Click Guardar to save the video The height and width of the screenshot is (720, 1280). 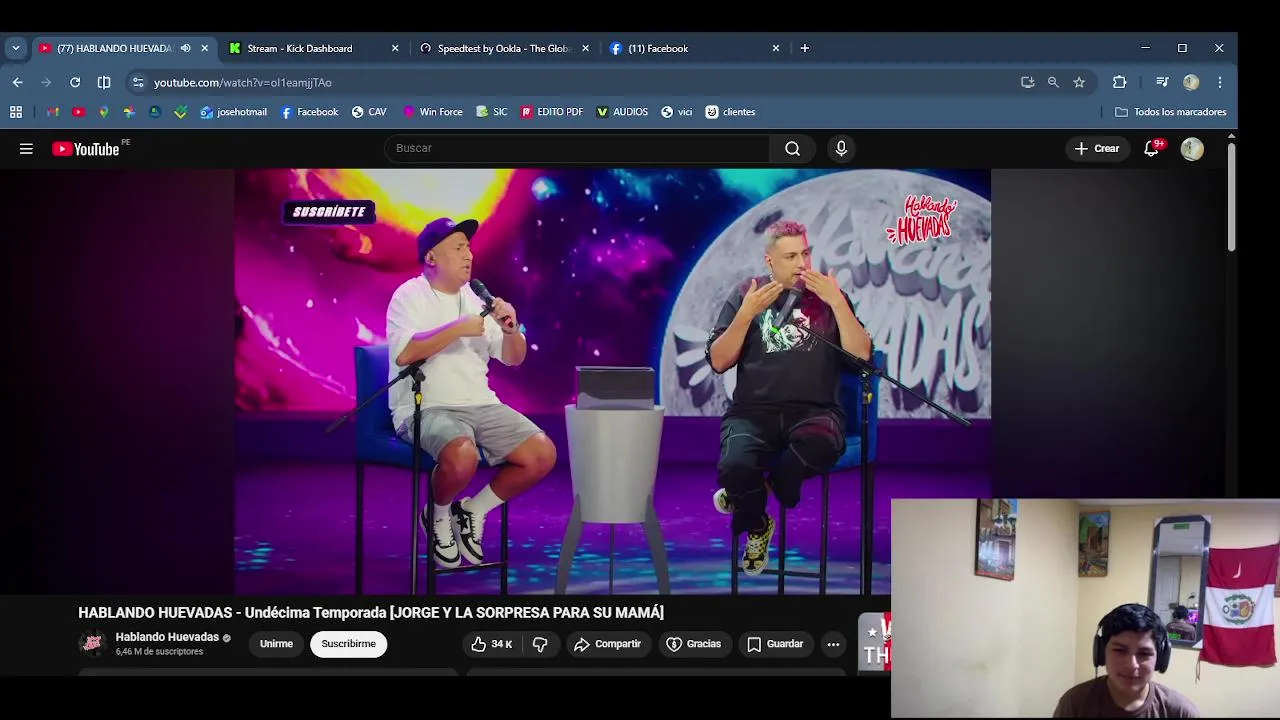[775, 644]
